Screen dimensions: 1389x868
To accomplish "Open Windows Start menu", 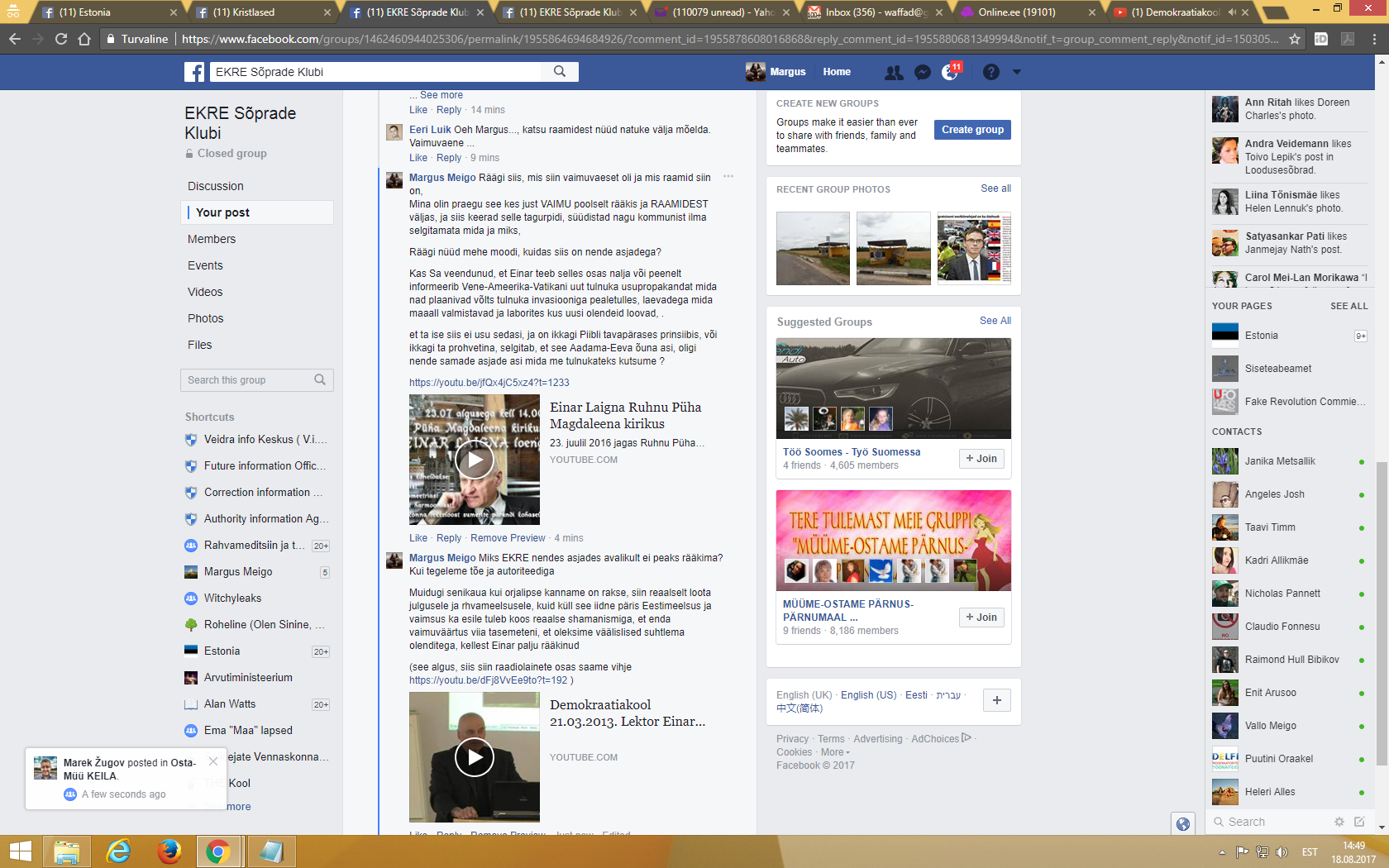I will [x=20, y=851].
